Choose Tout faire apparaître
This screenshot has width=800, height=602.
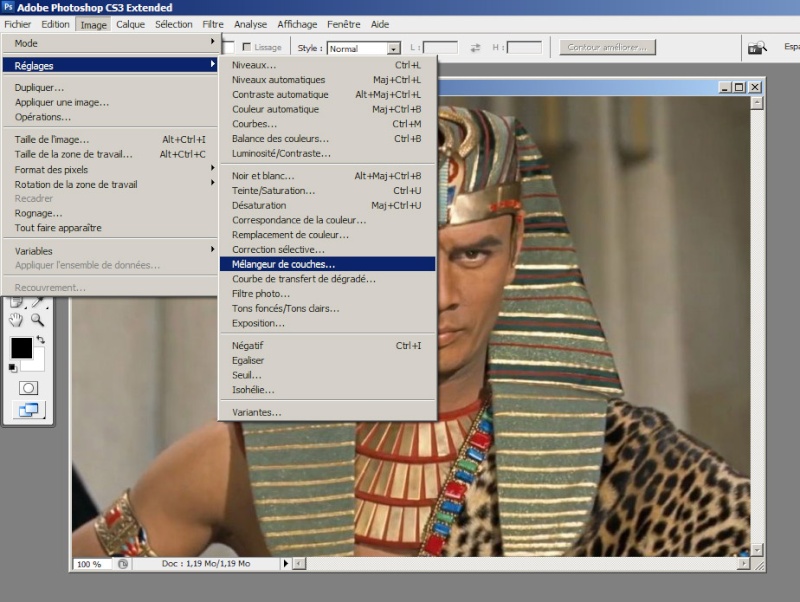click(x=110, y=228)
